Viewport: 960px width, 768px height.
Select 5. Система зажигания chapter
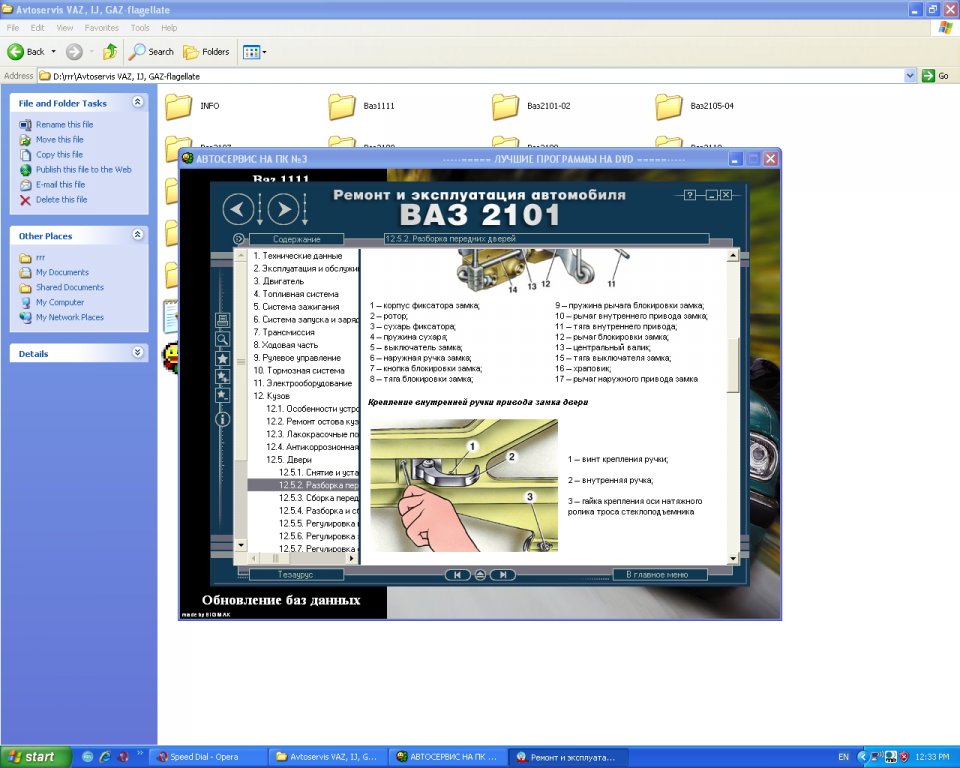click(296, 307)
